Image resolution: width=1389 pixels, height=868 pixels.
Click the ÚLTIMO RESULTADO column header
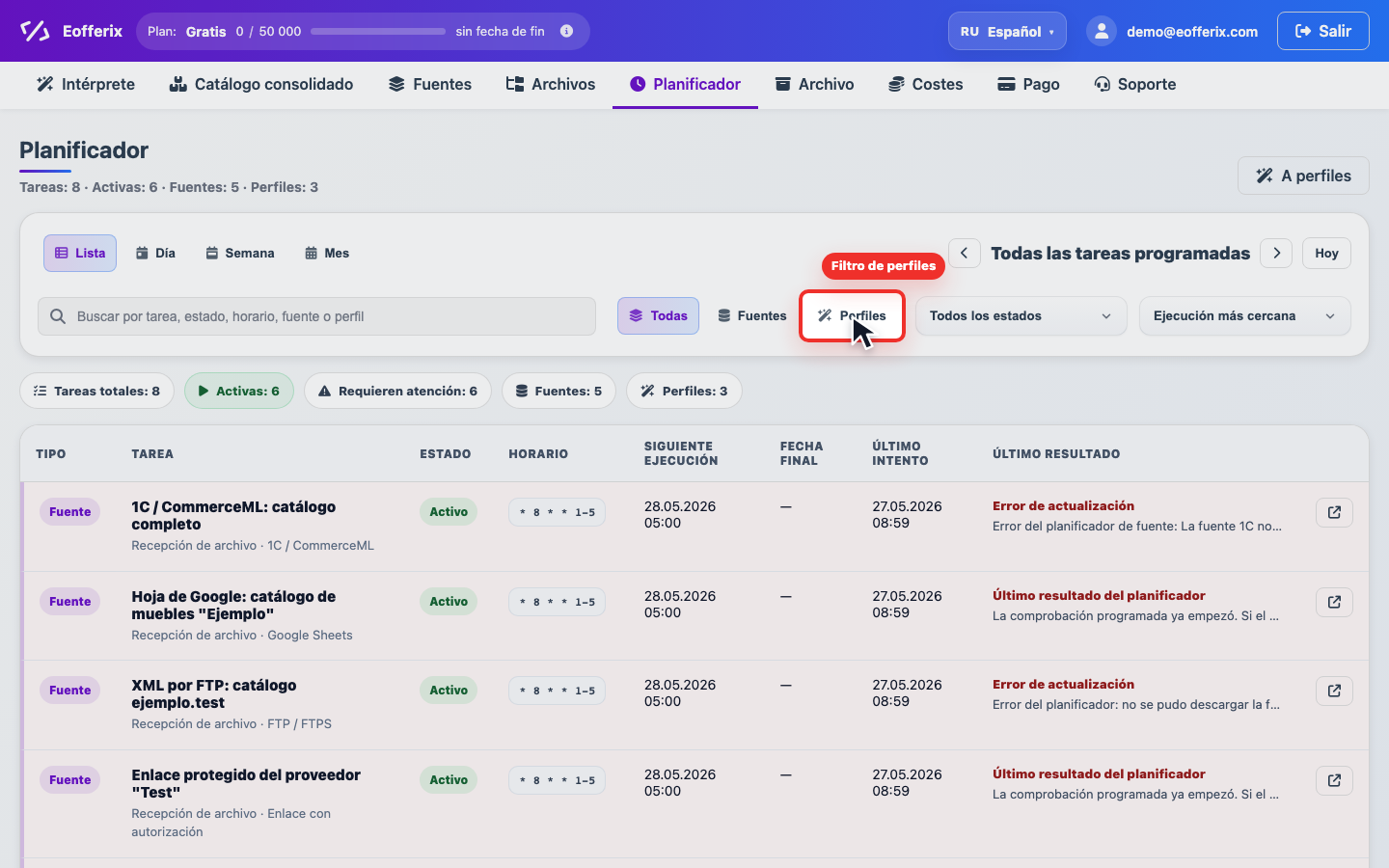(1056, 453)
